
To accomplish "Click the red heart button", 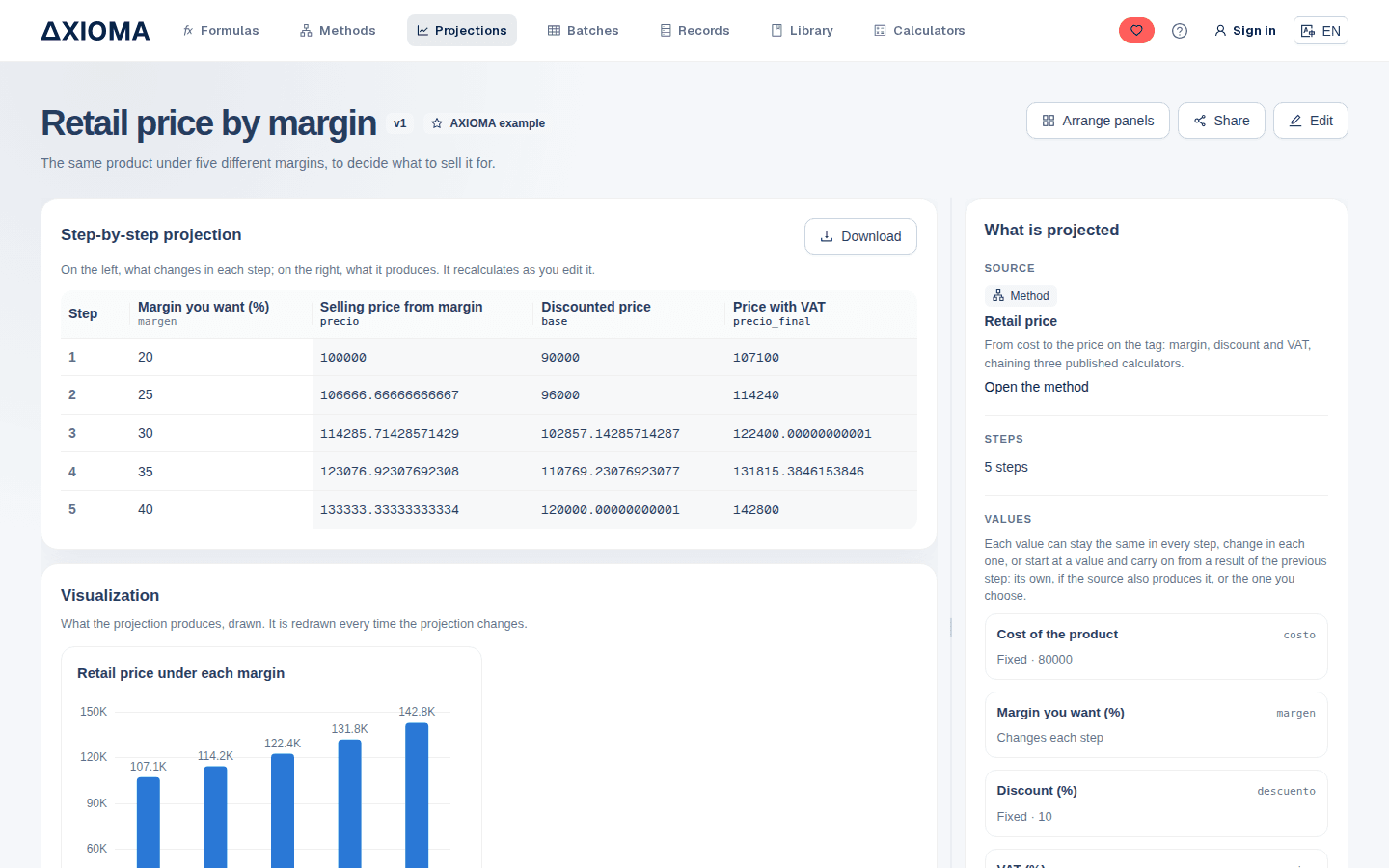I will (x=1136, y=31).
